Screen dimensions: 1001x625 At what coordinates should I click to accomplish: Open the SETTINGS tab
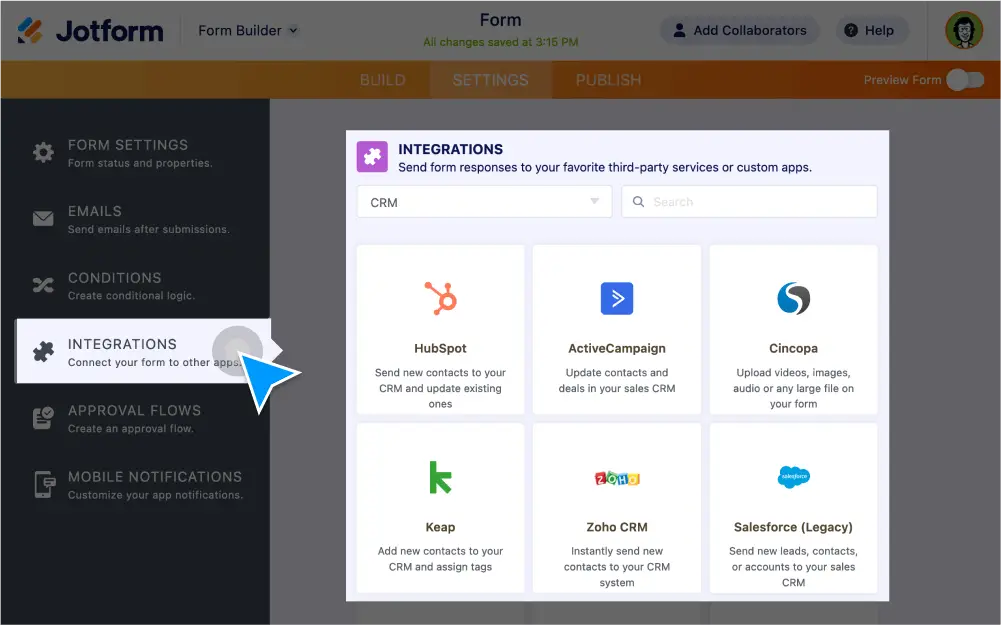490,80
